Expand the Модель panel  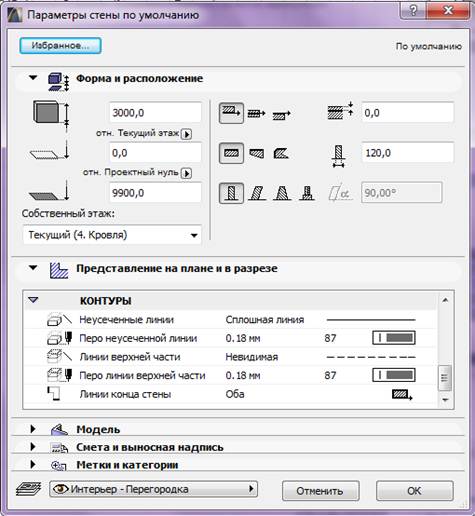click(33, 429)
